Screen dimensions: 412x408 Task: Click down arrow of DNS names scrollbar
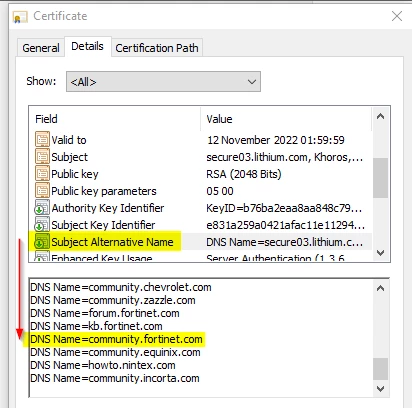click(380, 388)
